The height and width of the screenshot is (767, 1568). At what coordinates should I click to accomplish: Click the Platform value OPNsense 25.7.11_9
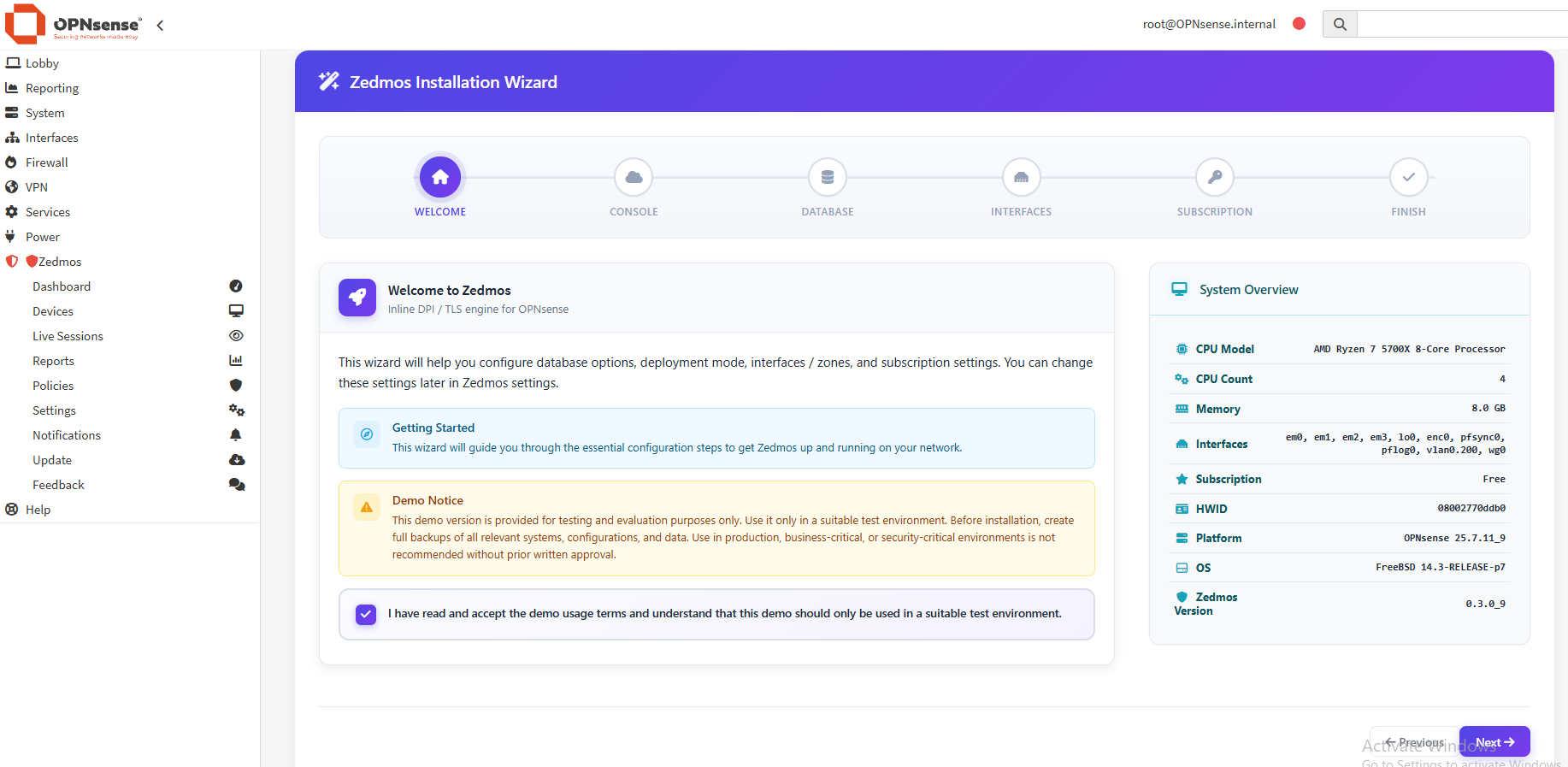pos(1454,538)
